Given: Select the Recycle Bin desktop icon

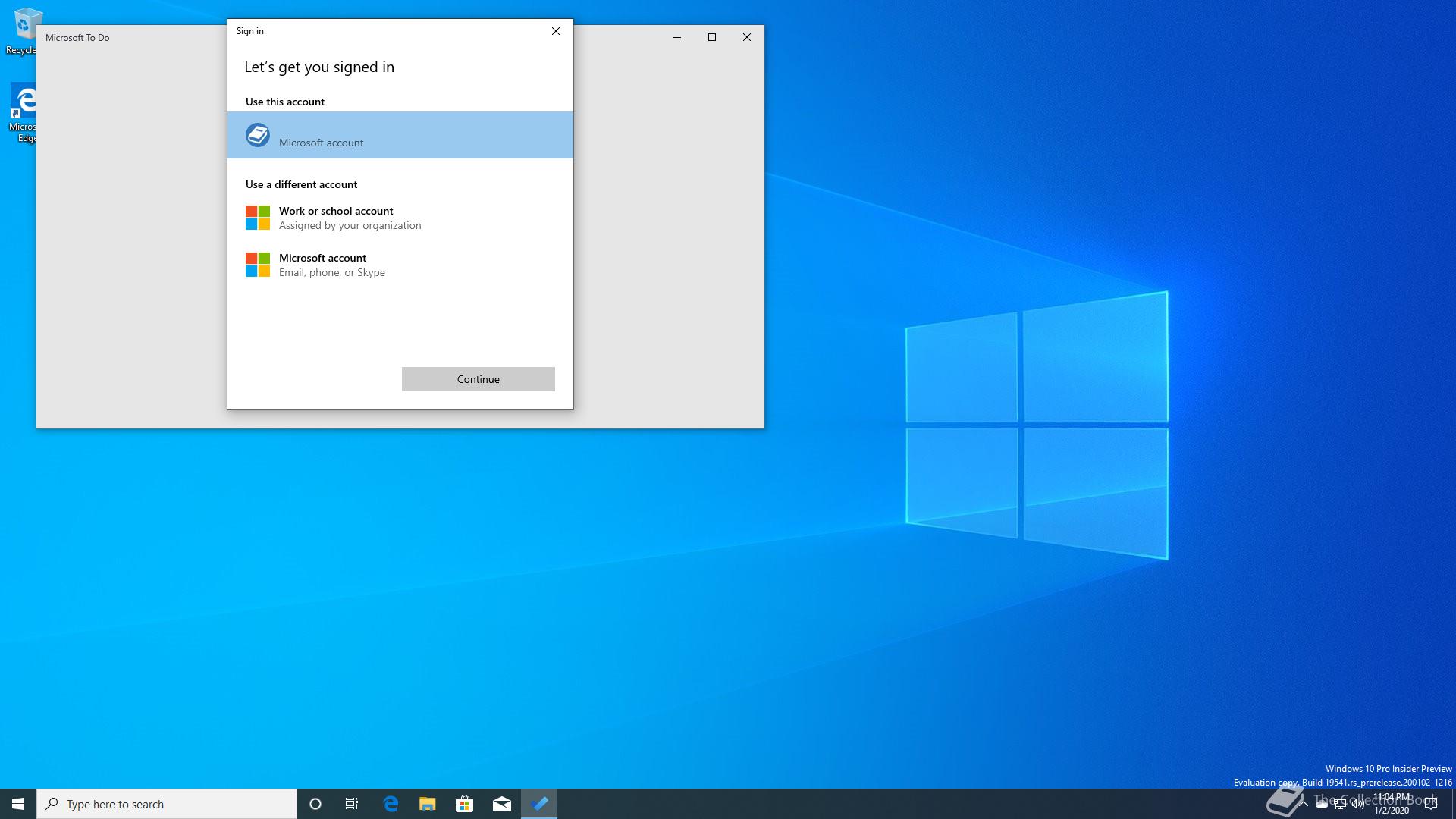Looking at the screenshot, I should pos(23,31).
